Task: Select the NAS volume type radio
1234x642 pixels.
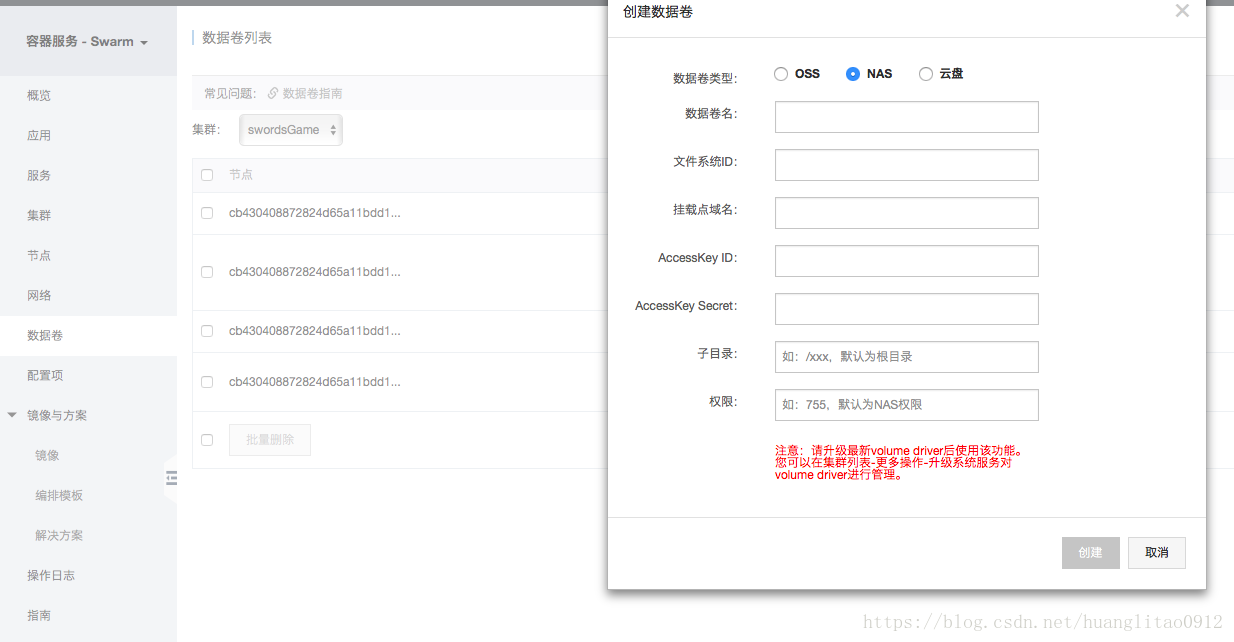Action: (x=853, y=74)
